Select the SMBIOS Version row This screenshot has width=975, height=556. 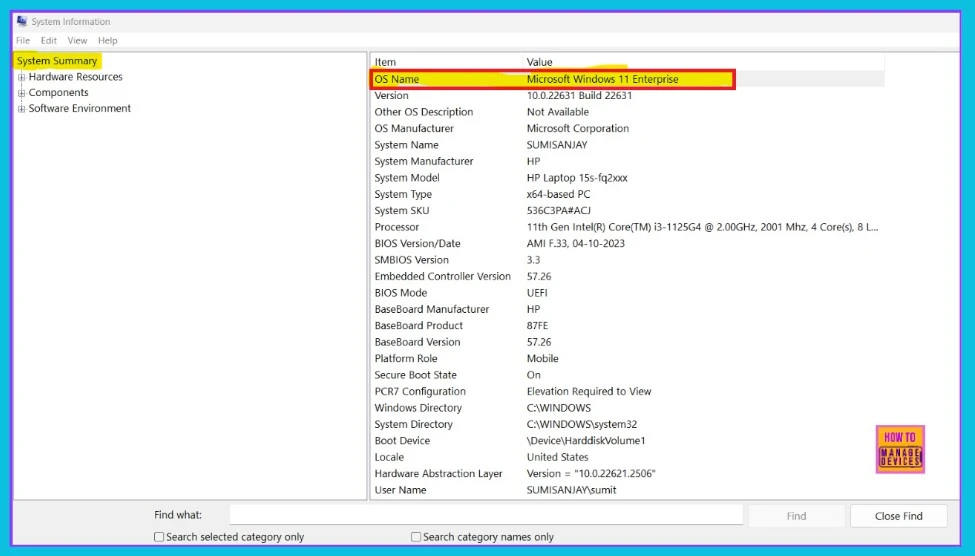coord(627,260)
